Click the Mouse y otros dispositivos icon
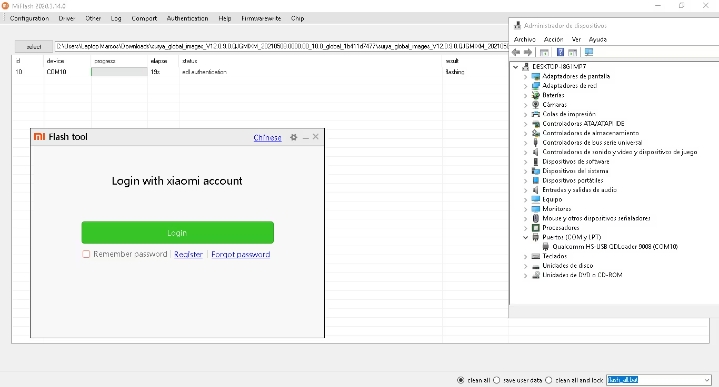This screenshot has width=719, height=387. coord(536,218)
